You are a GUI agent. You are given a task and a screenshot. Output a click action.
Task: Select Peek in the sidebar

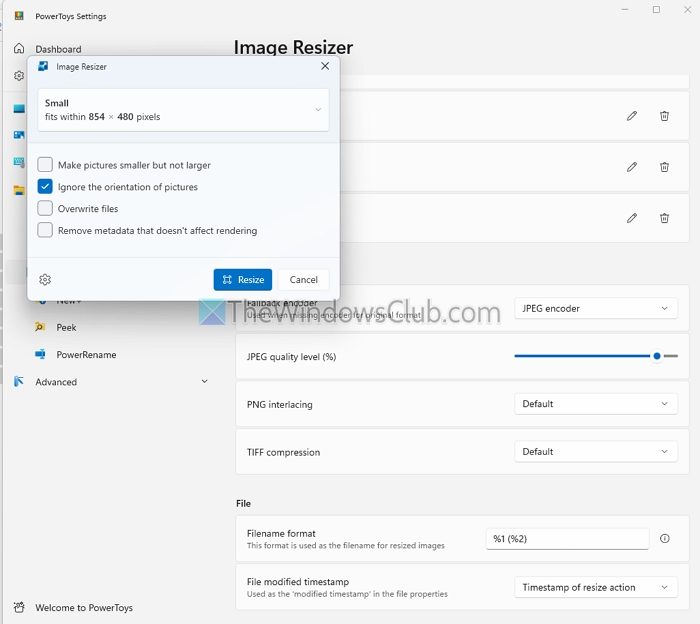click(x=66, y=327)
